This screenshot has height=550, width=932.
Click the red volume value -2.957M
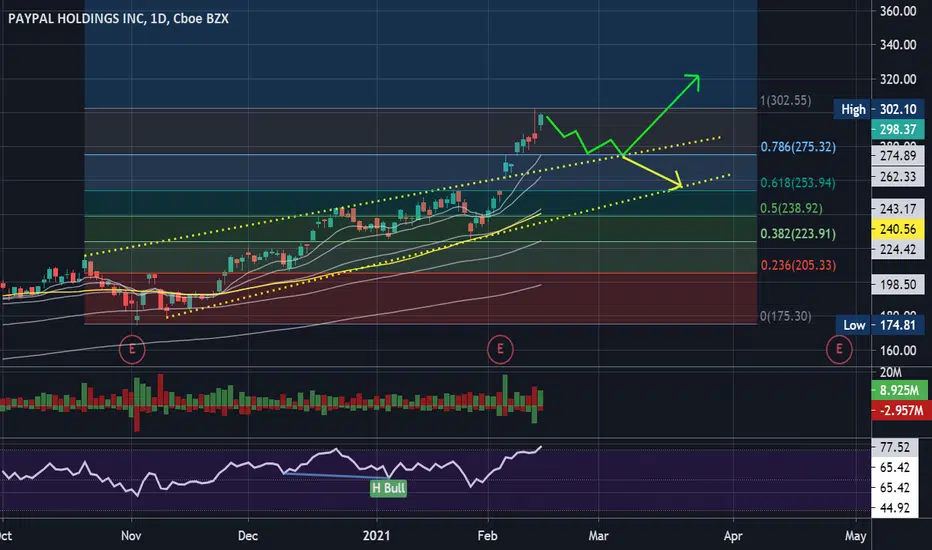901,410
